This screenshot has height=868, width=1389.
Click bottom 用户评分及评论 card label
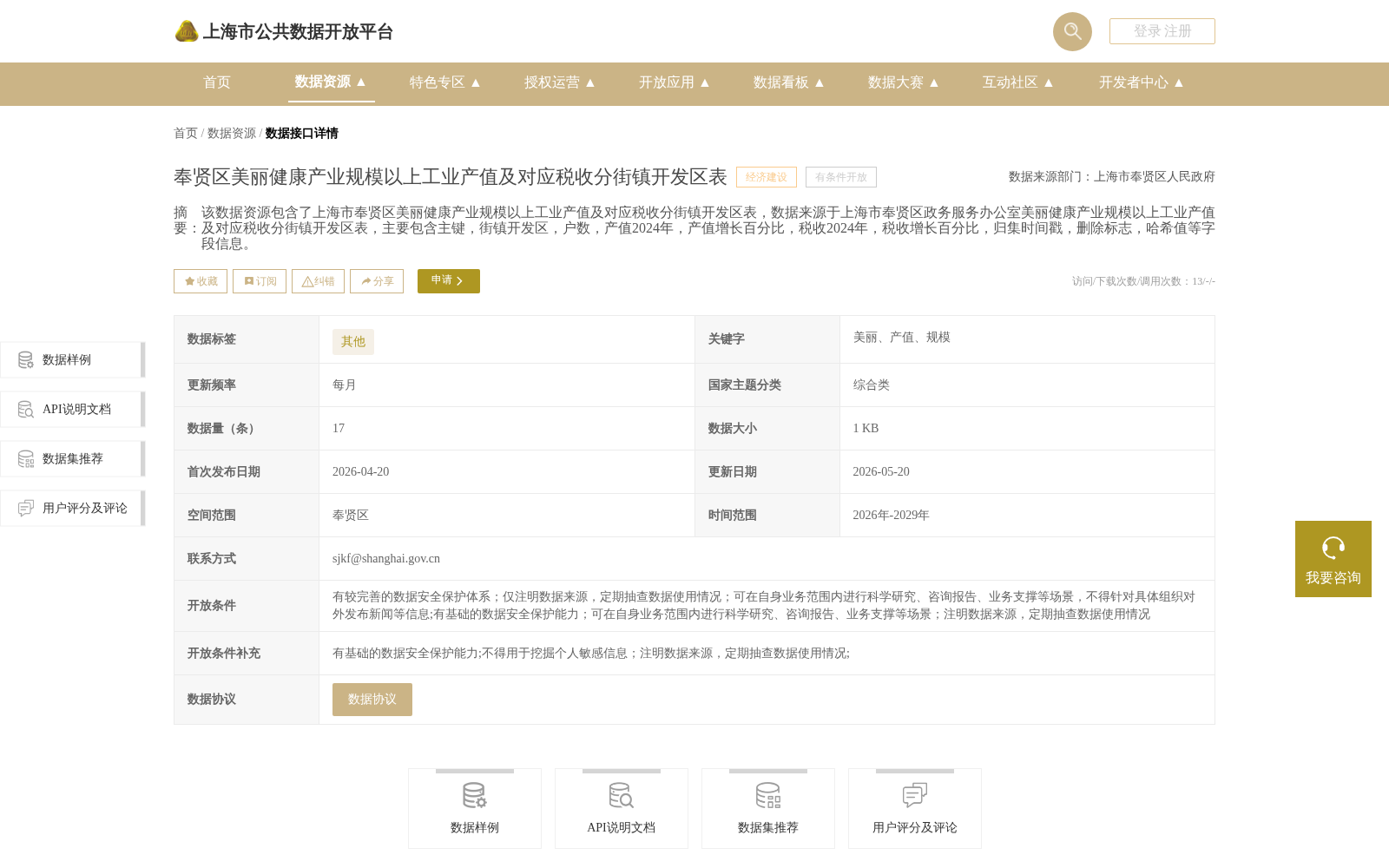point(915,828)
